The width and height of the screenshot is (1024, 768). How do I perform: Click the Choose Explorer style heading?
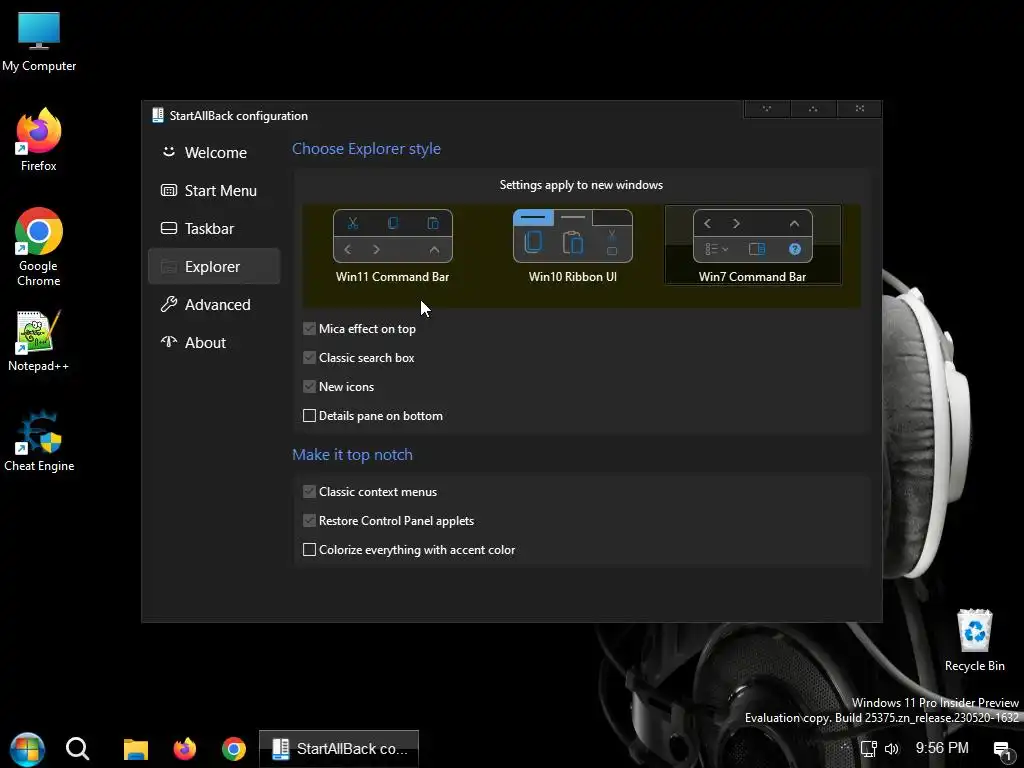pos(366,149)
